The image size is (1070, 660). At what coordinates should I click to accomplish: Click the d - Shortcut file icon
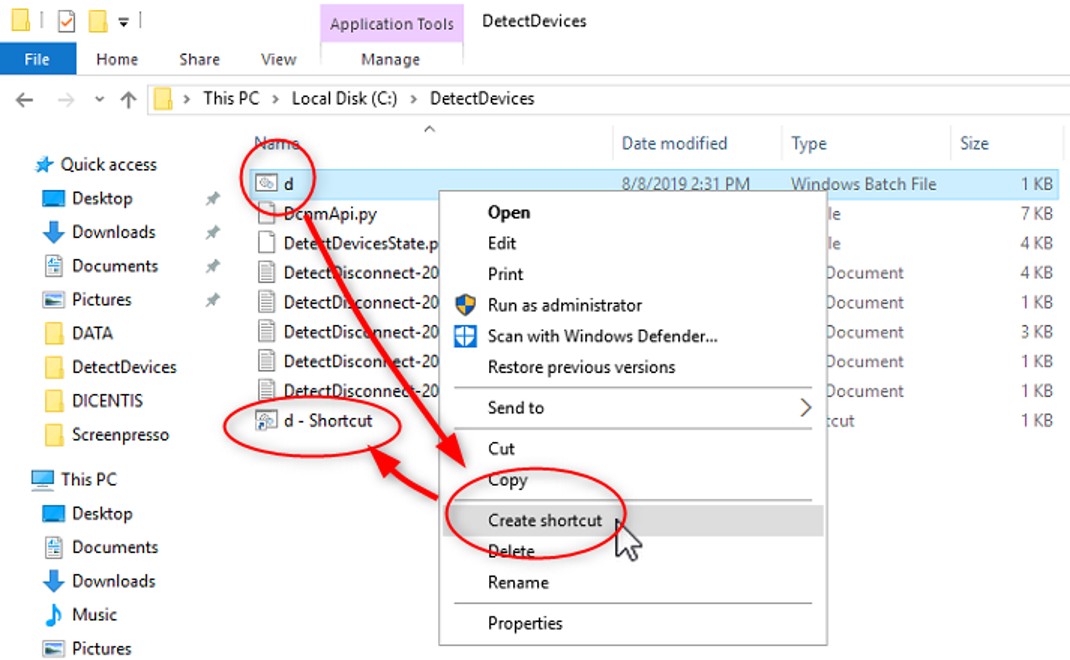click(x=266, y=421)
